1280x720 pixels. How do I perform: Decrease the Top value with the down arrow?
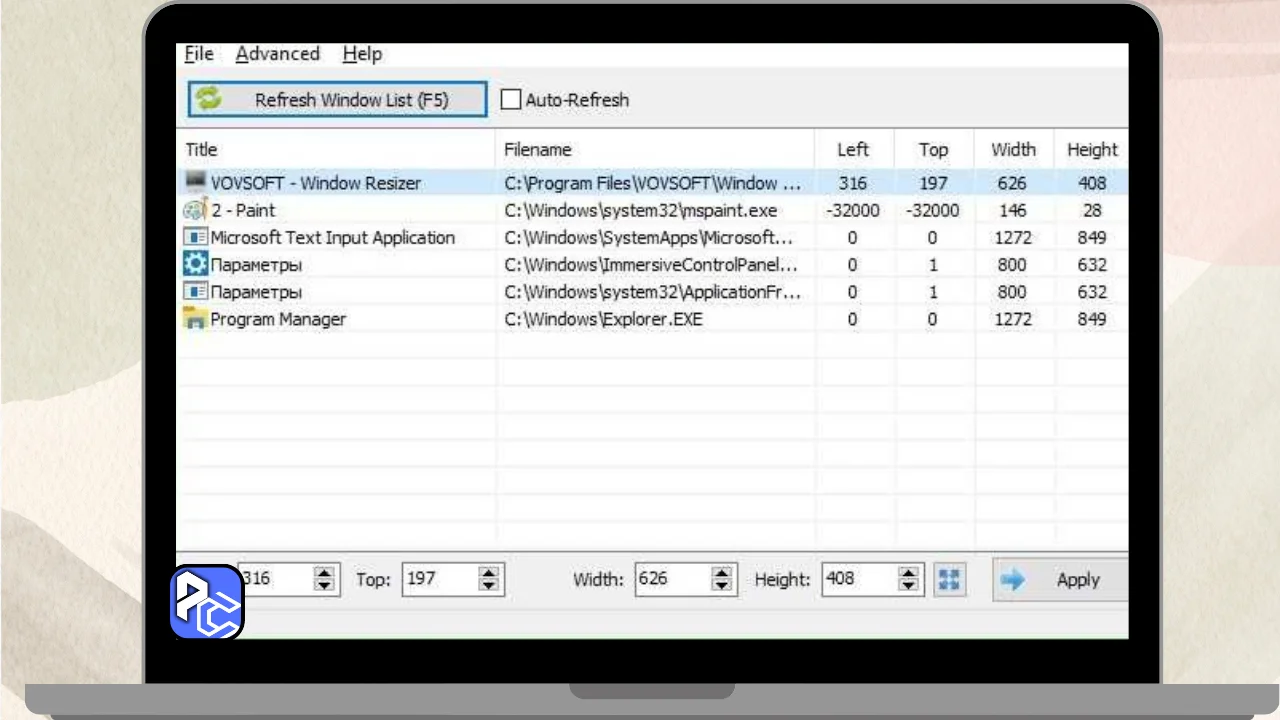488,586
